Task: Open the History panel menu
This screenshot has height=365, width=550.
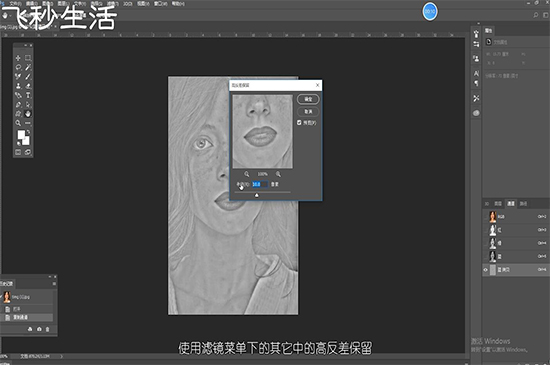Action: (54, 284)
